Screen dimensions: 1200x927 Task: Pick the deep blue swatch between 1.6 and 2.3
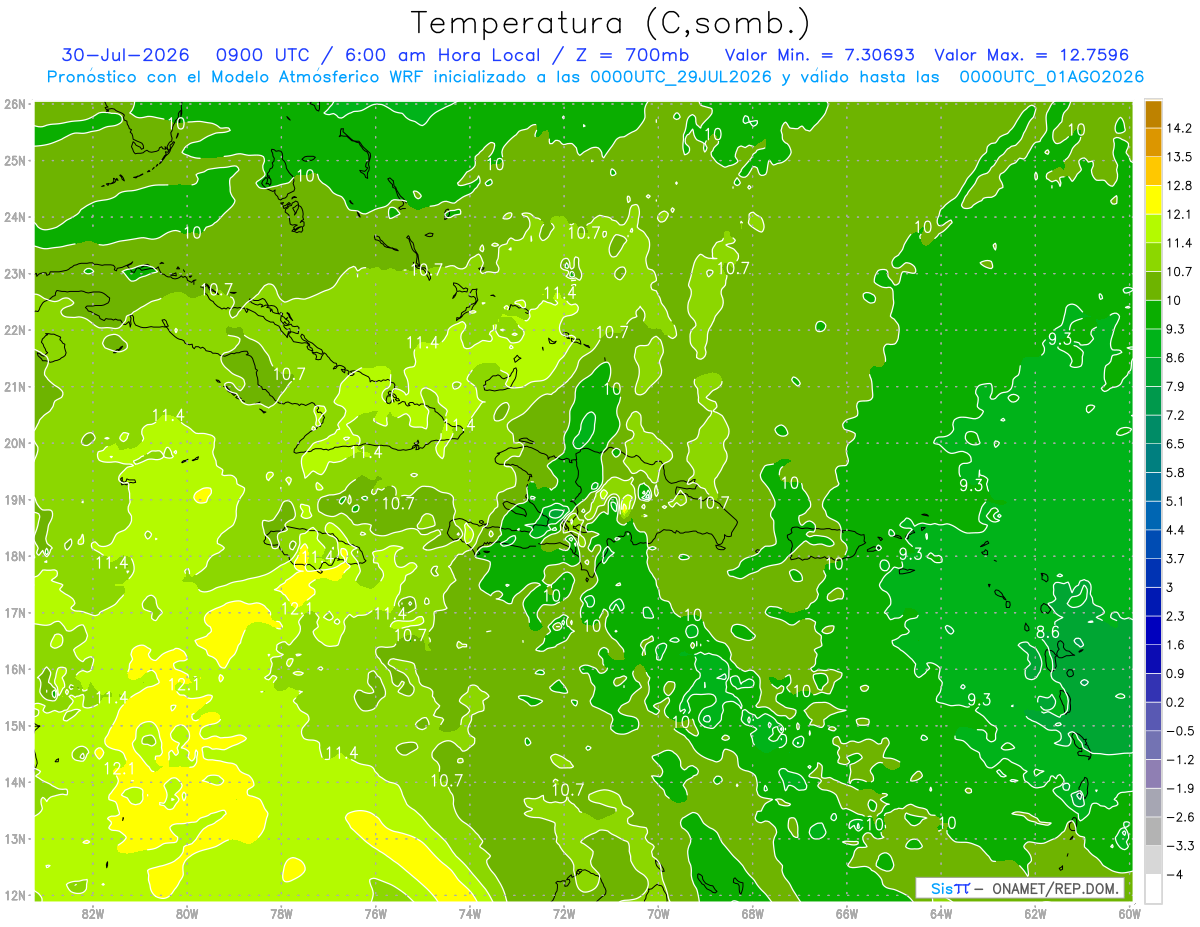pyautogui.click(x=1153, y=630)
